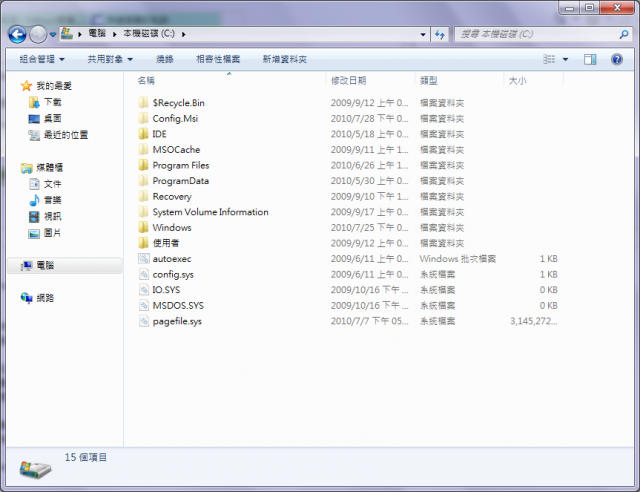Click the 'Windows 批次檔案' type cell
The width and height of the screenshot is (640, 492).
[458, 258]
